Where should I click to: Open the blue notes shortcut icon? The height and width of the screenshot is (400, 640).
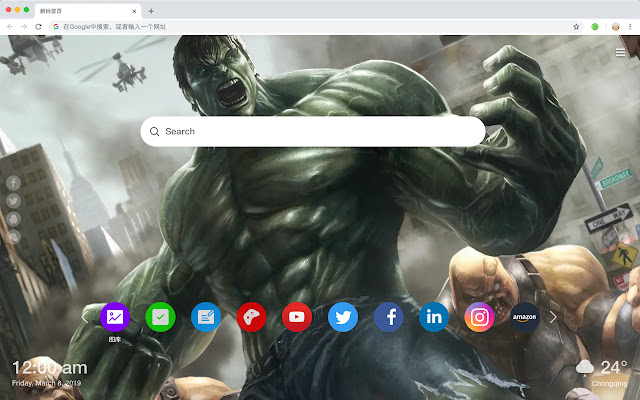206,317
